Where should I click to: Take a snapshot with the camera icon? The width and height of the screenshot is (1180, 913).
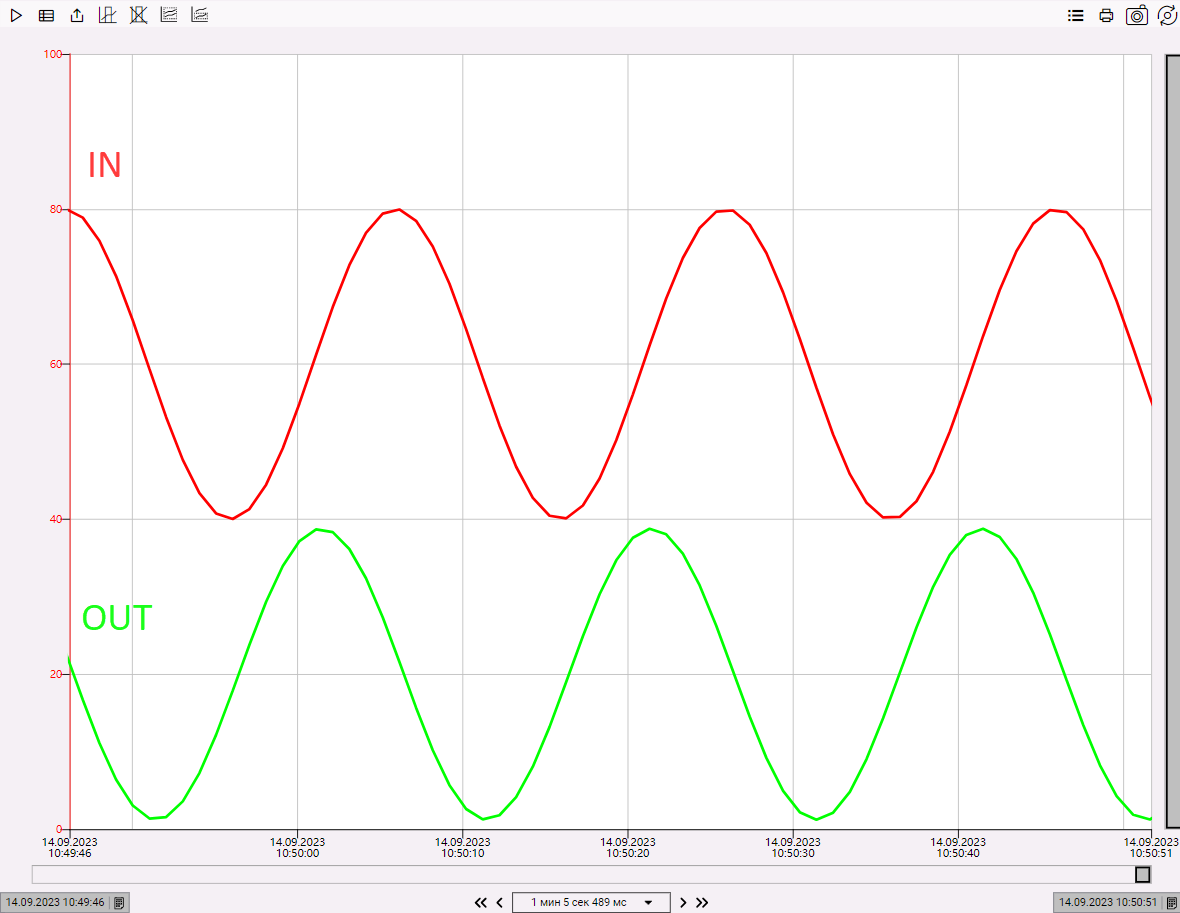1137,15
